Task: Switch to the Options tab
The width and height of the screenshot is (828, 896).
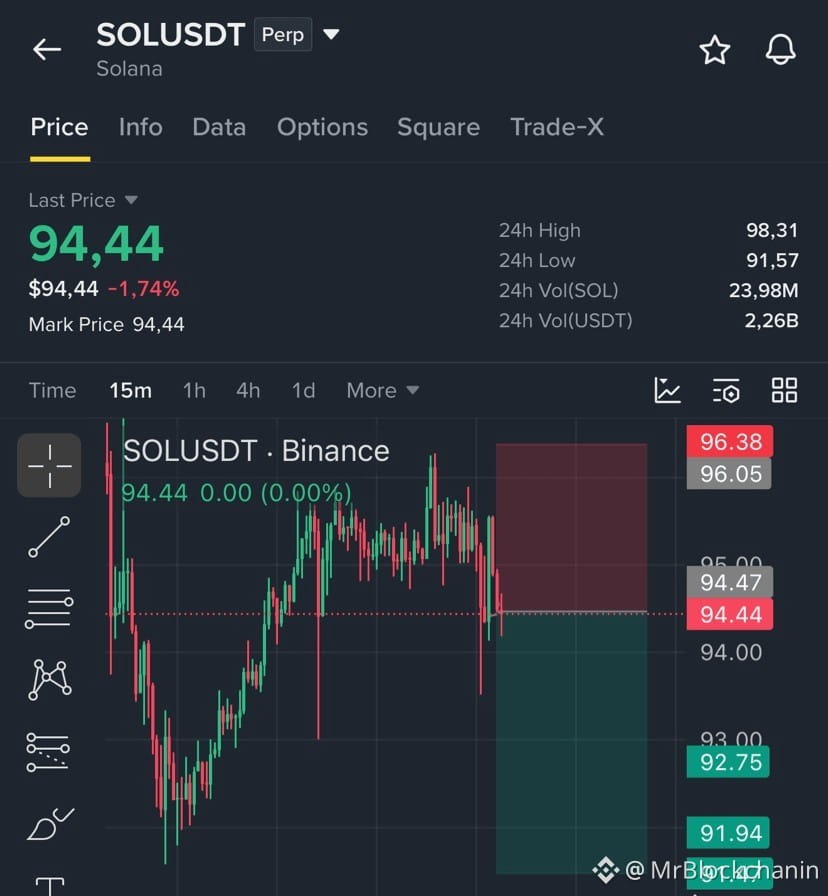Action: 322,127
